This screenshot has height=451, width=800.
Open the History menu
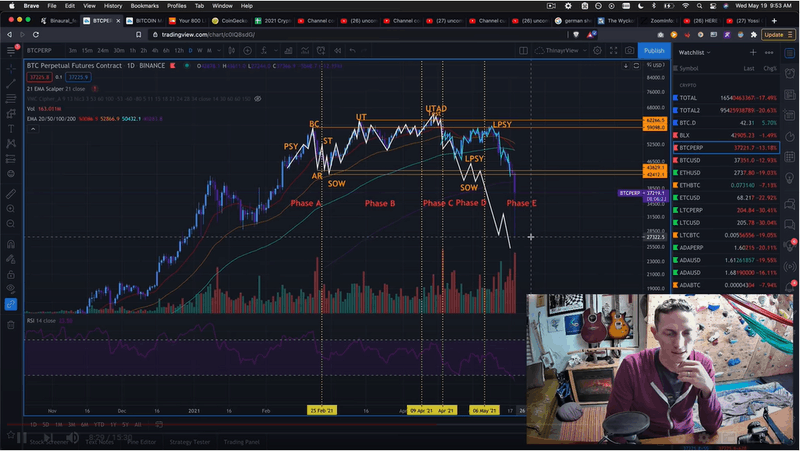click(x=113, y=6)
